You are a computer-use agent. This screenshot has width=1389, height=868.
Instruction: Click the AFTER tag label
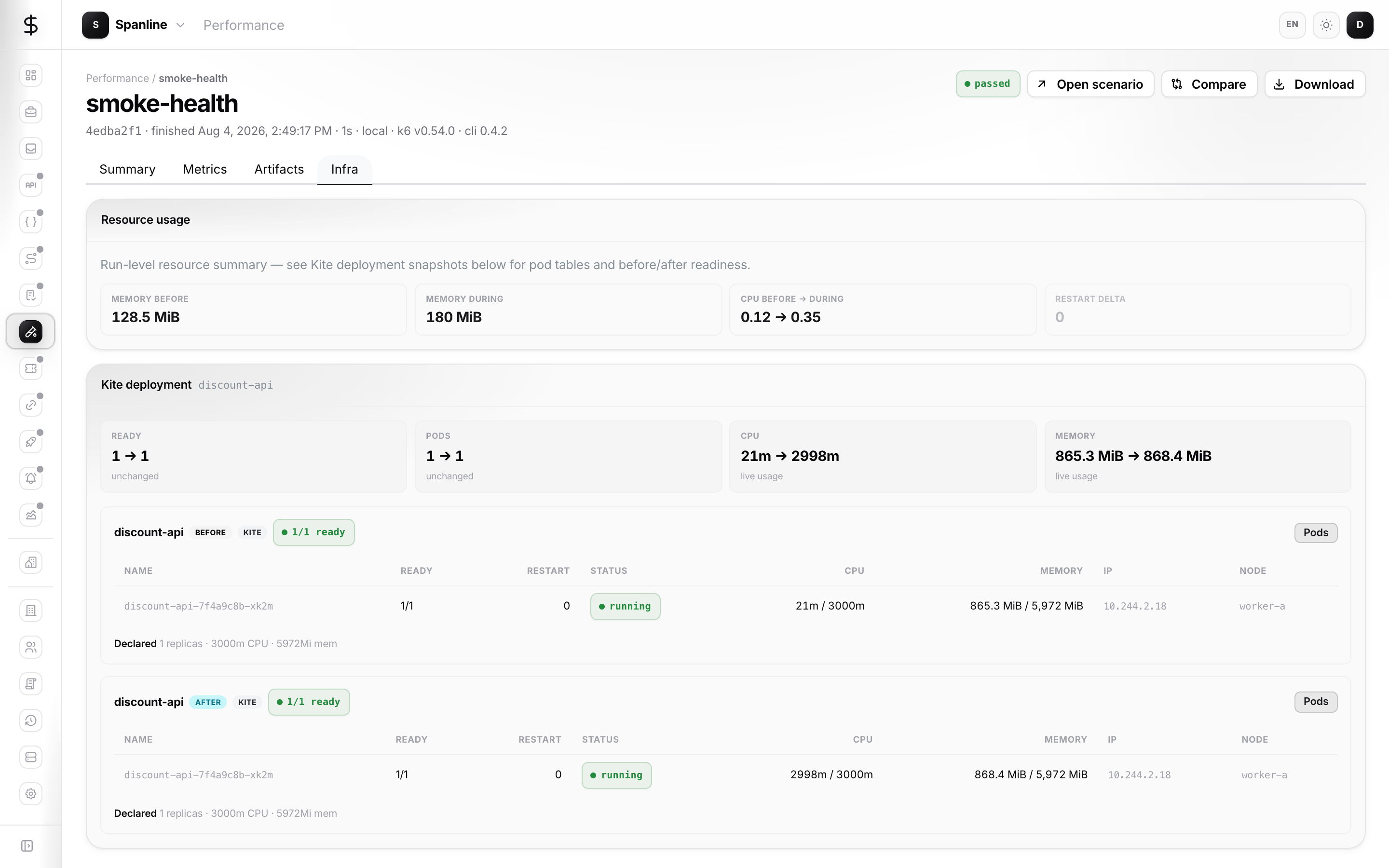coord(208,702)
